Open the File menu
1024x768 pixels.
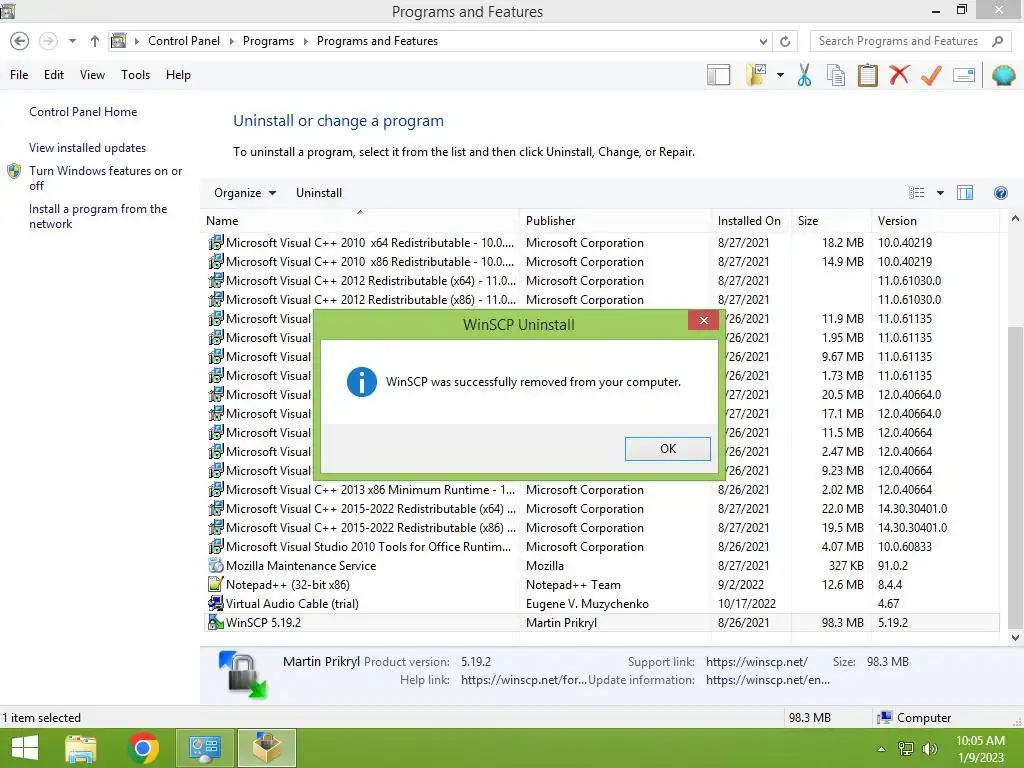(19, 74)
